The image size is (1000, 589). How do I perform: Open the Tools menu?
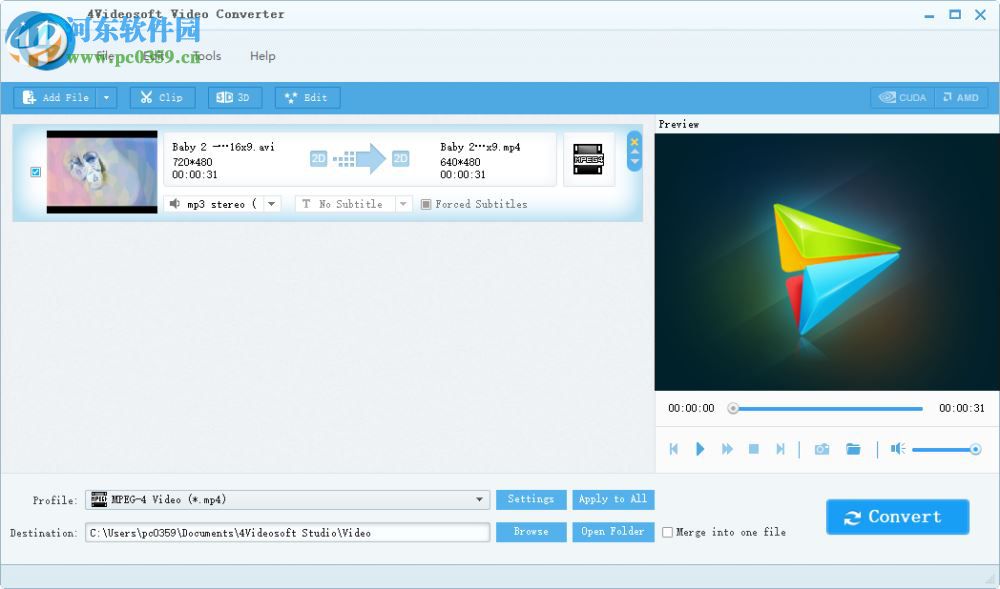click(x=206, y=56)
